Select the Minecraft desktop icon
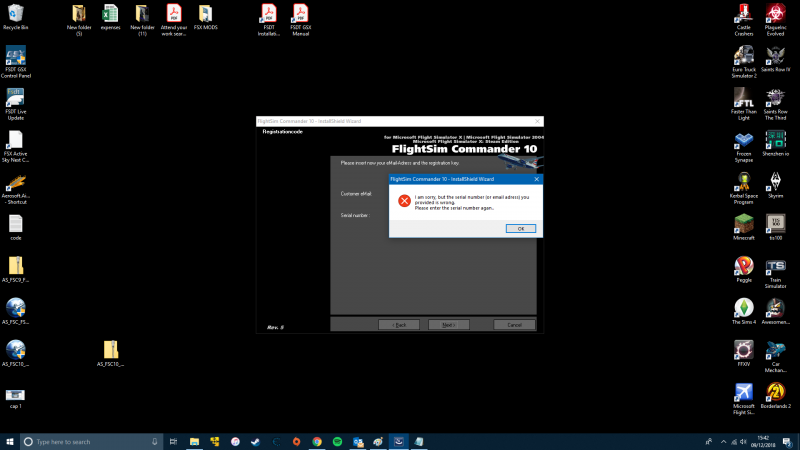 point(743,228)
